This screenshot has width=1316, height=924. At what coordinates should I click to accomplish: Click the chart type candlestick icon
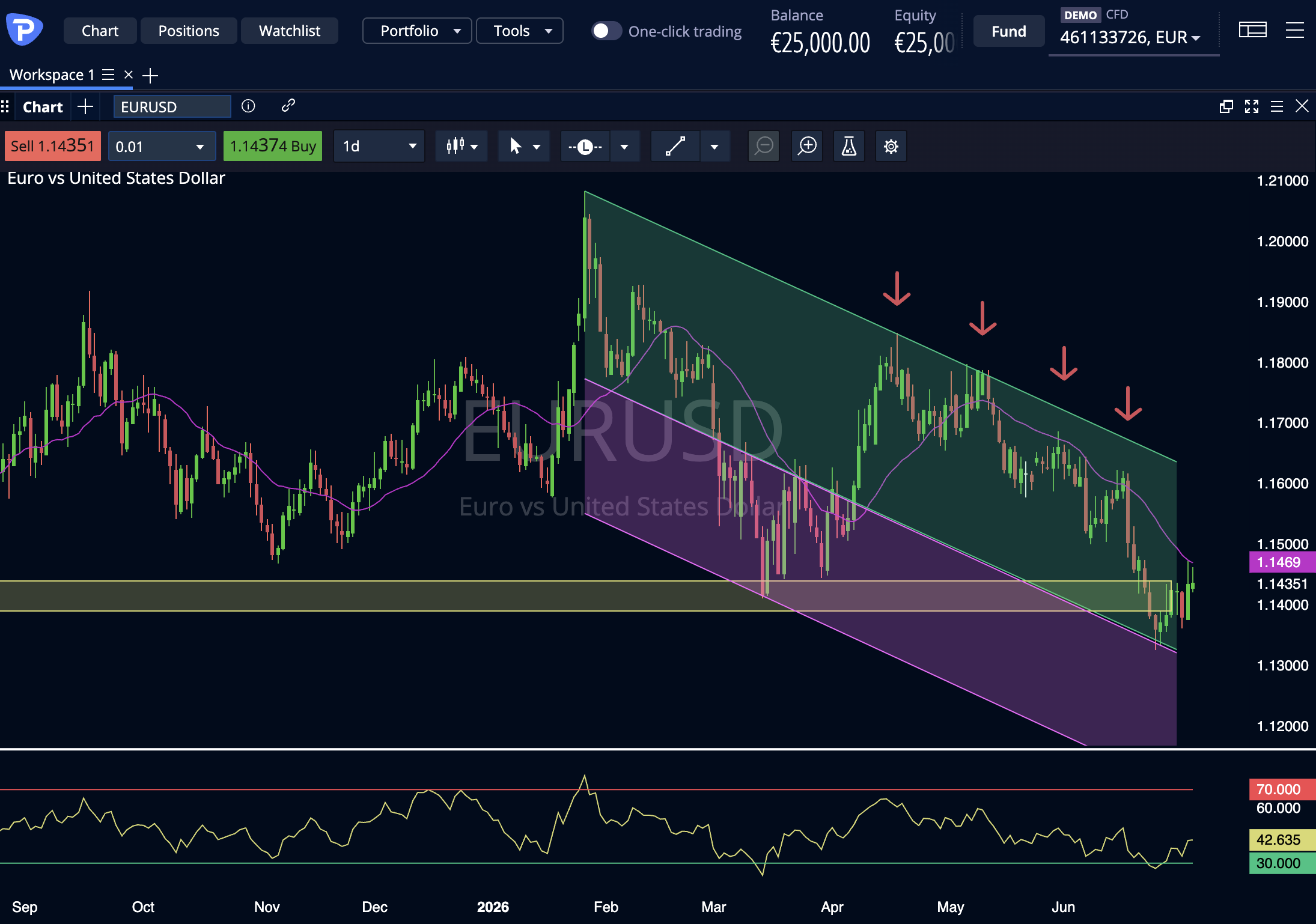[x=462, y=146]
